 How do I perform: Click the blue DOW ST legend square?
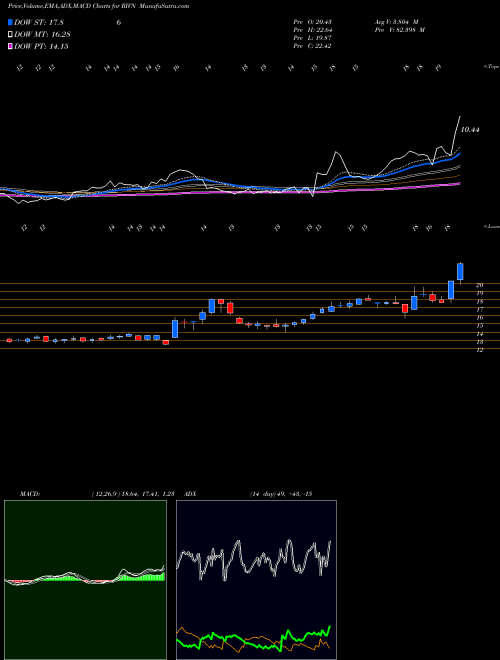point(10,22)
